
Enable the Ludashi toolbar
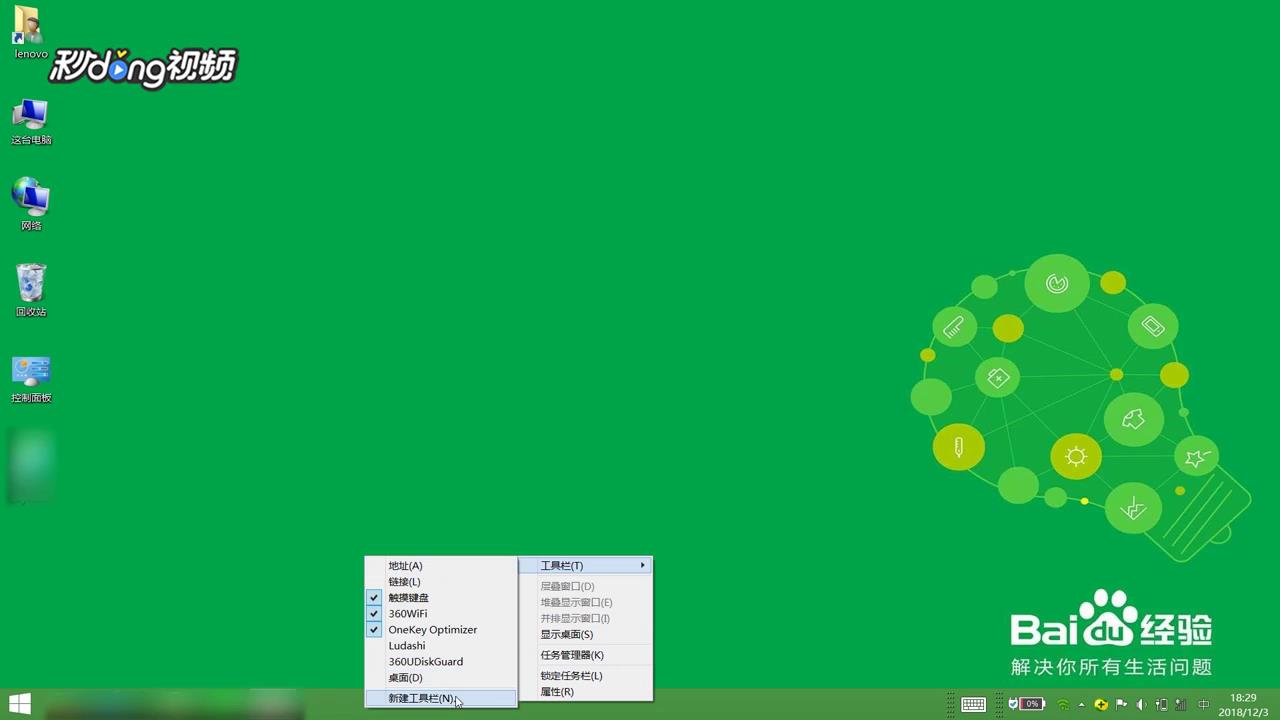pos(441,646)
